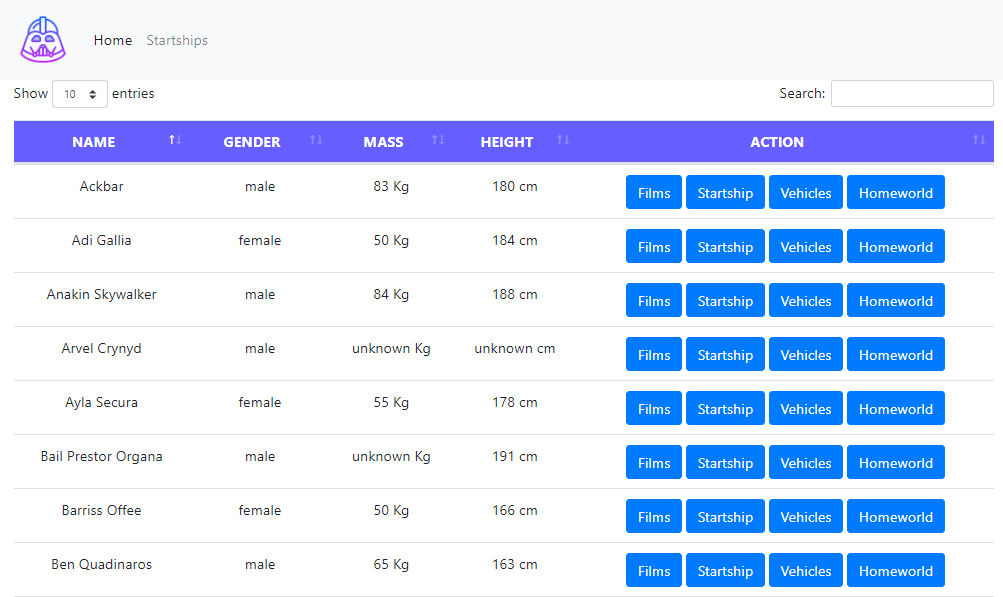Show Films for Ackbar

tap(653, 192)
